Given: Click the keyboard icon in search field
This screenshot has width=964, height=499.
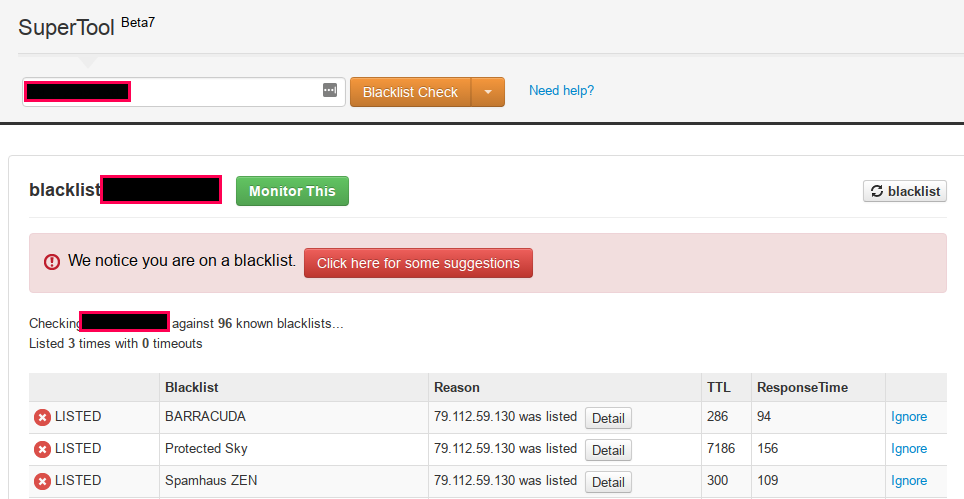Looking at the screenshot, I should [x=330, y=90].
